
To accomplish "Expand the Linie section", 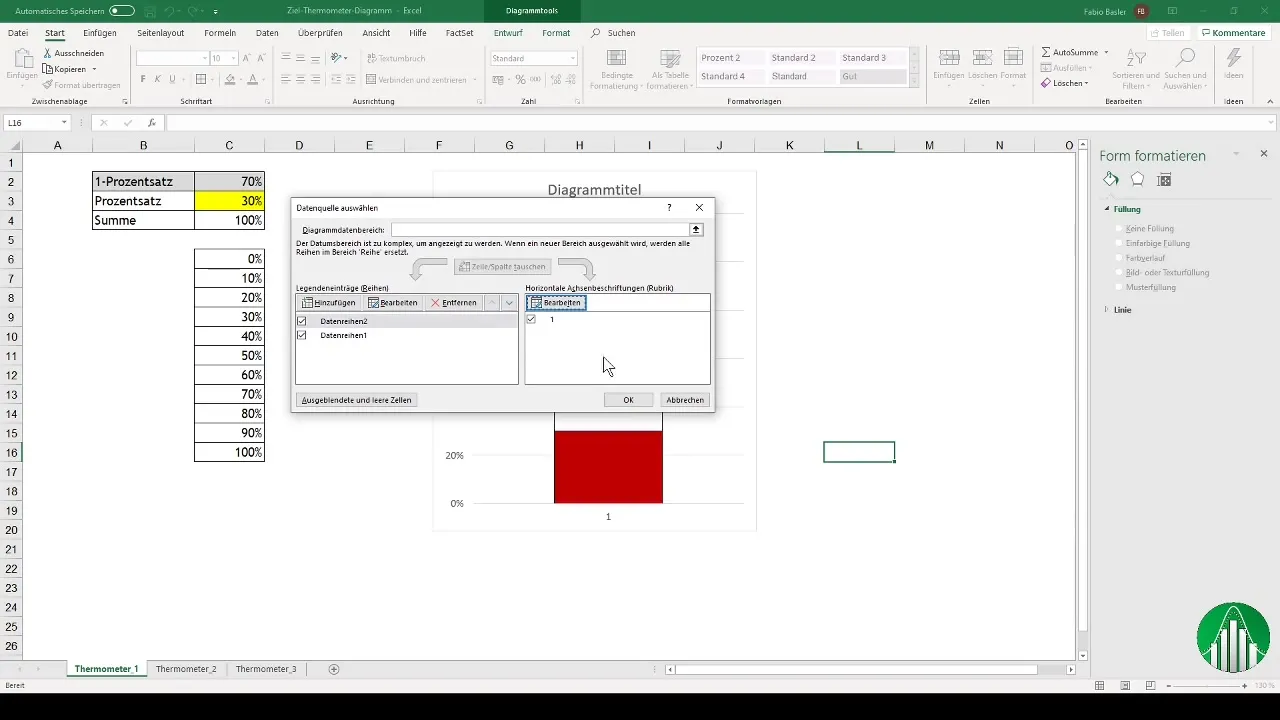I will coord(1107,310).
